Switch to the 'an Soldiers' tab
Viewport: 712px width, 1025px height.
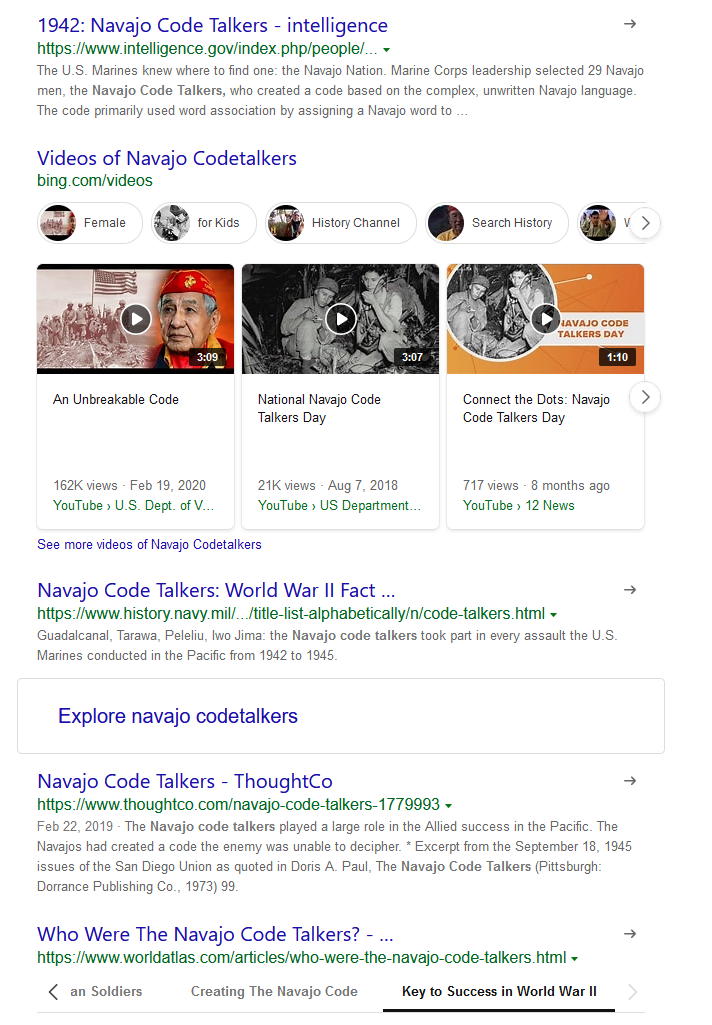pyautogui.click(x=106, y=992)
